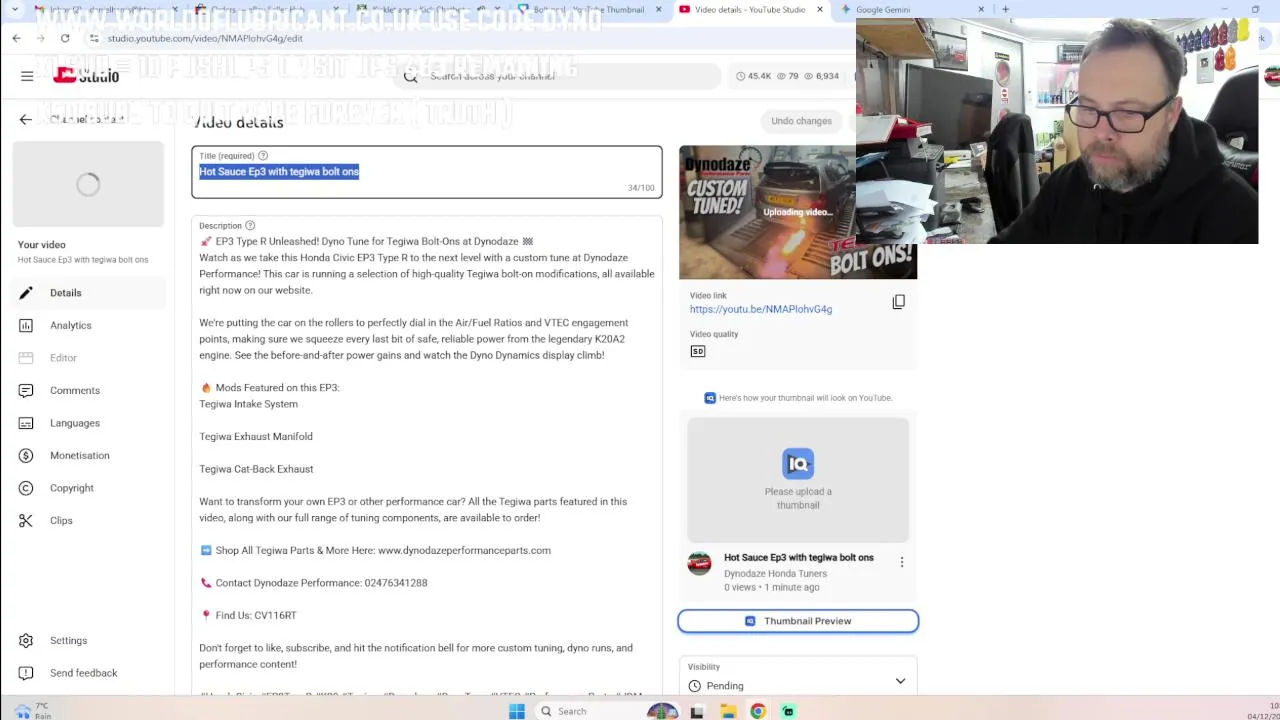The image size is (1280, 720).
Task: Click the Title help question mark
Action: coord(263,156)
